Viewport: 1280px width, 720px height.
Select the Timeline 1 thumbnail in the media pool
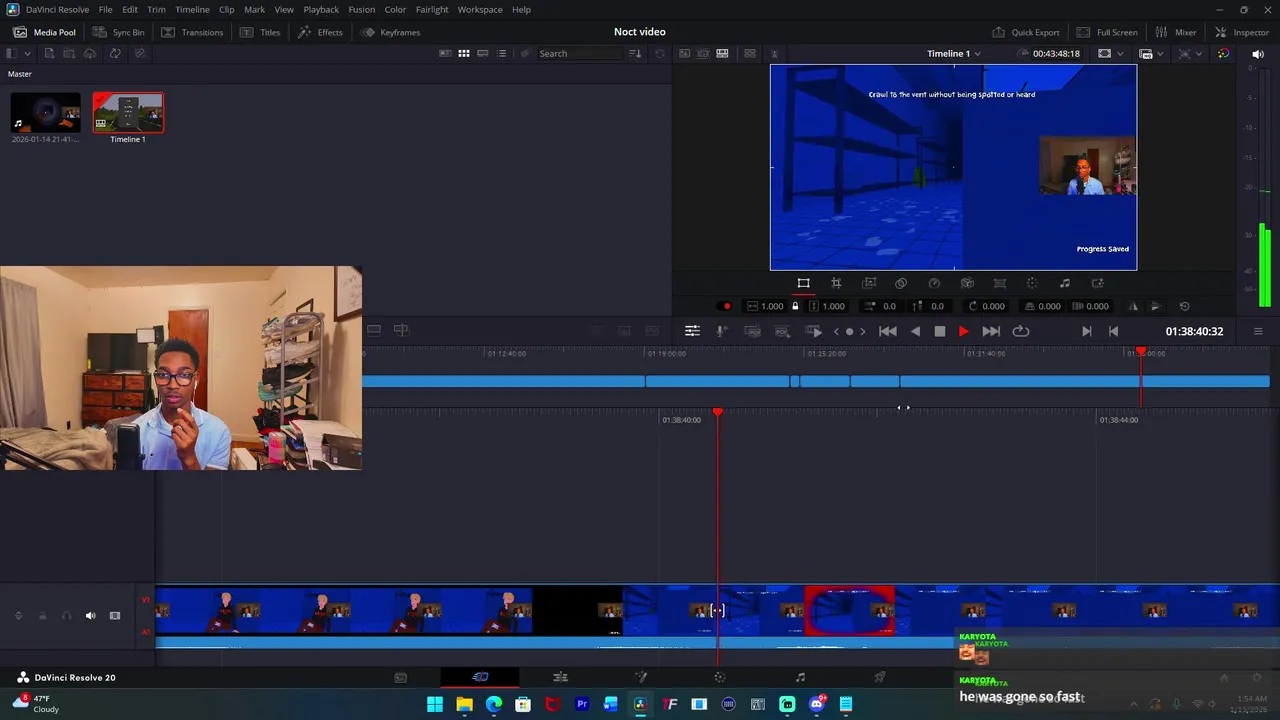point(128,113)
